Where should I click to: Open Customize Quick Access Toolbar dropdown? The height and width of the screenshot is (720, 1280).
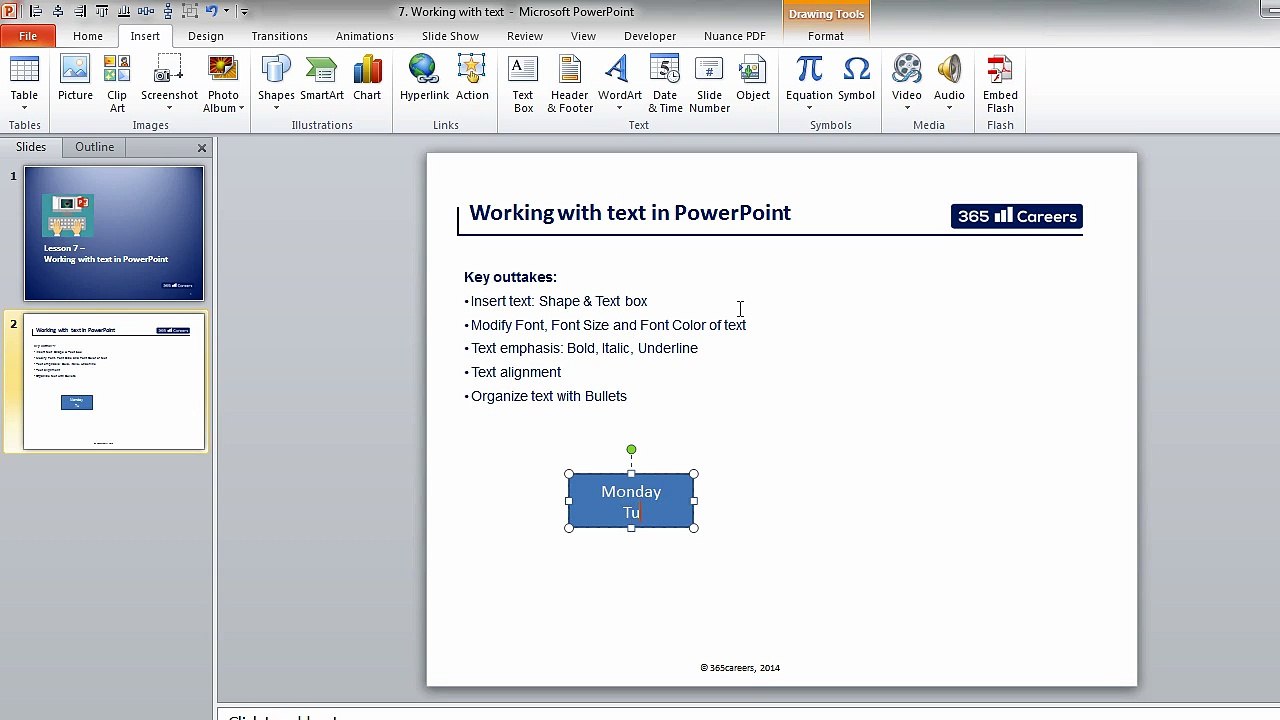(x=244, y=12)
